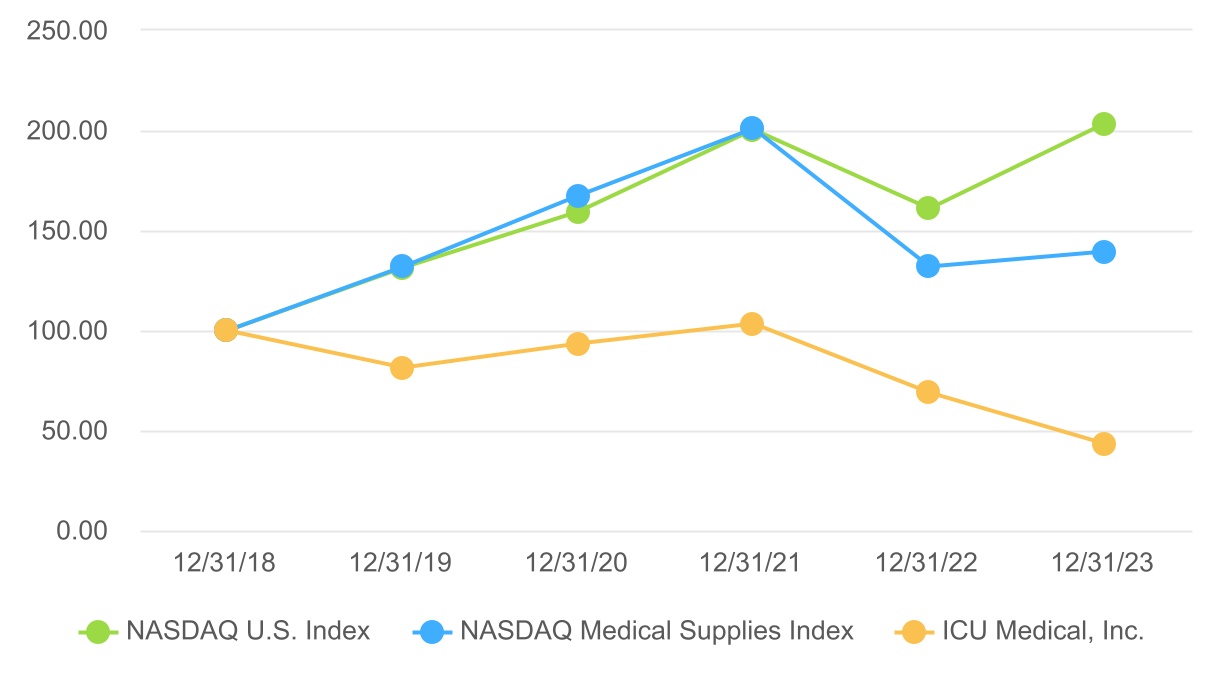Click the 12/31/23 x-axis label
Screen dimensions: 1222x686
(1103, 564)
